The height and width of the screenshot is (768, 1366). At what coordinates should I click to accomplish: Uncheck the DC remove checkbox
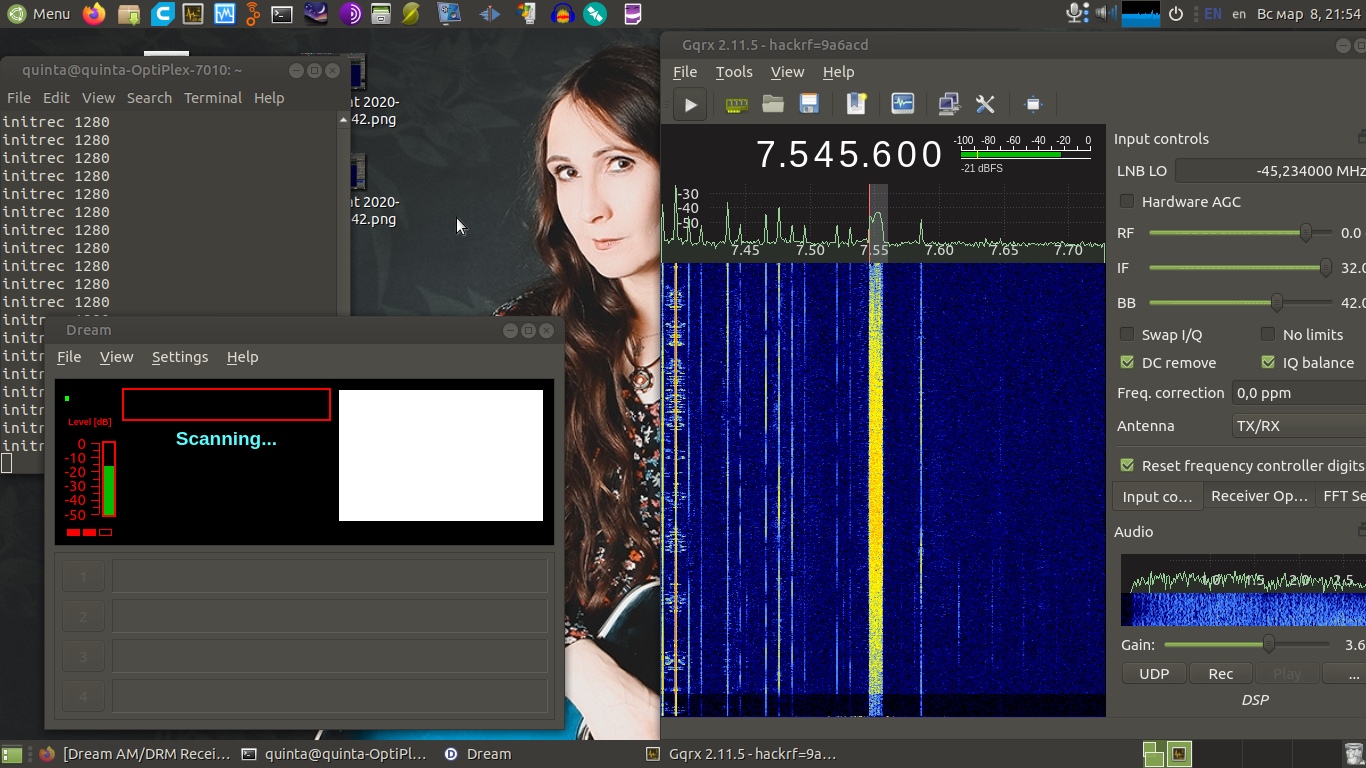point(1127,362)
